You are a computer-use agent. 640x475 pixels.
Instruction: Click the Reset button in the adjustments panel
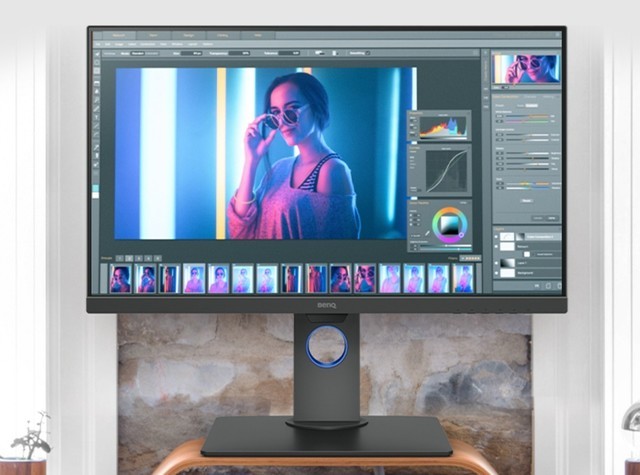tap(527, 201)
